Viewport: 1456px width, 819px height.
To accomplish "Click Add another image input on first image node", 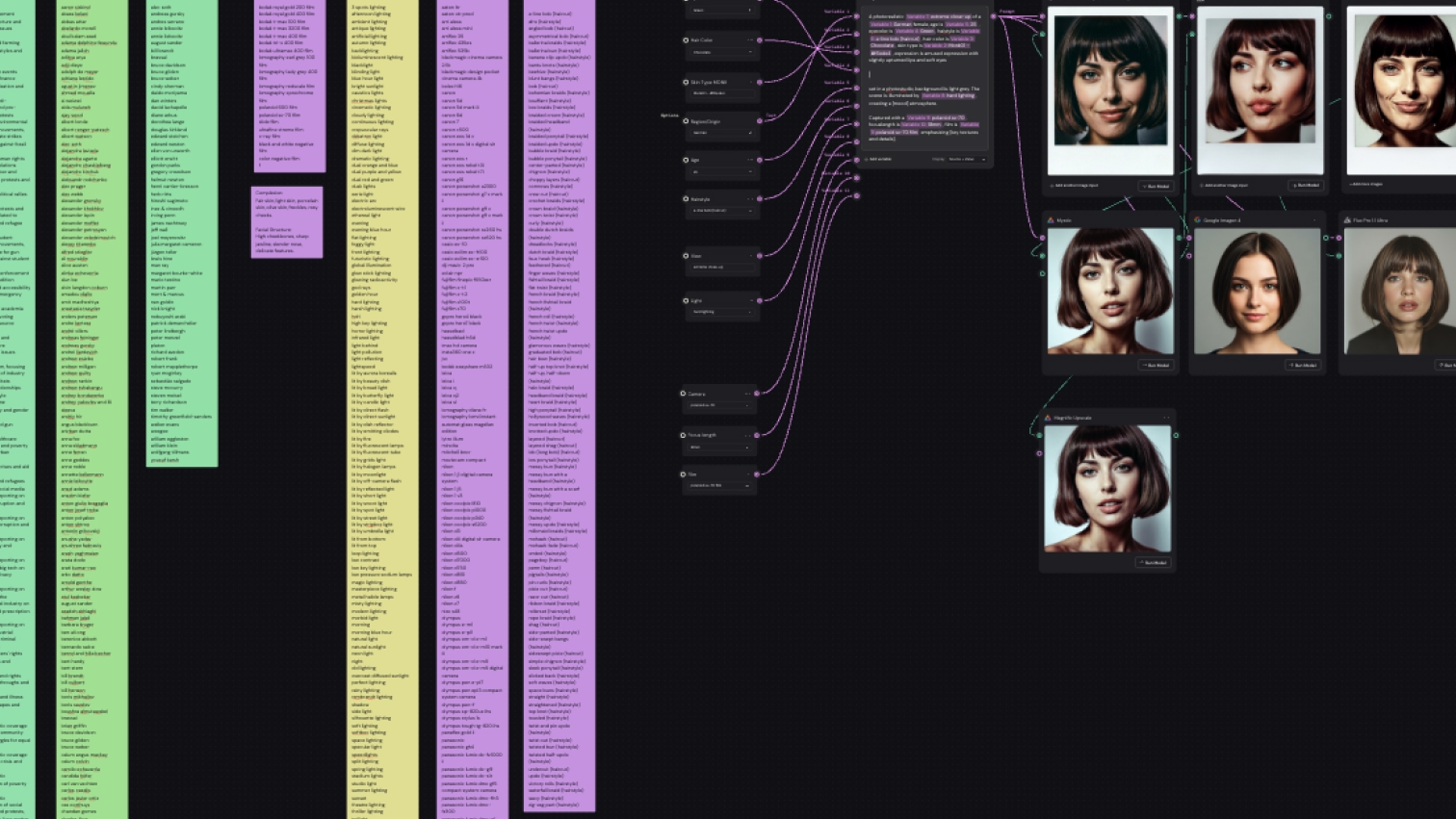I will click(1076, 185).
